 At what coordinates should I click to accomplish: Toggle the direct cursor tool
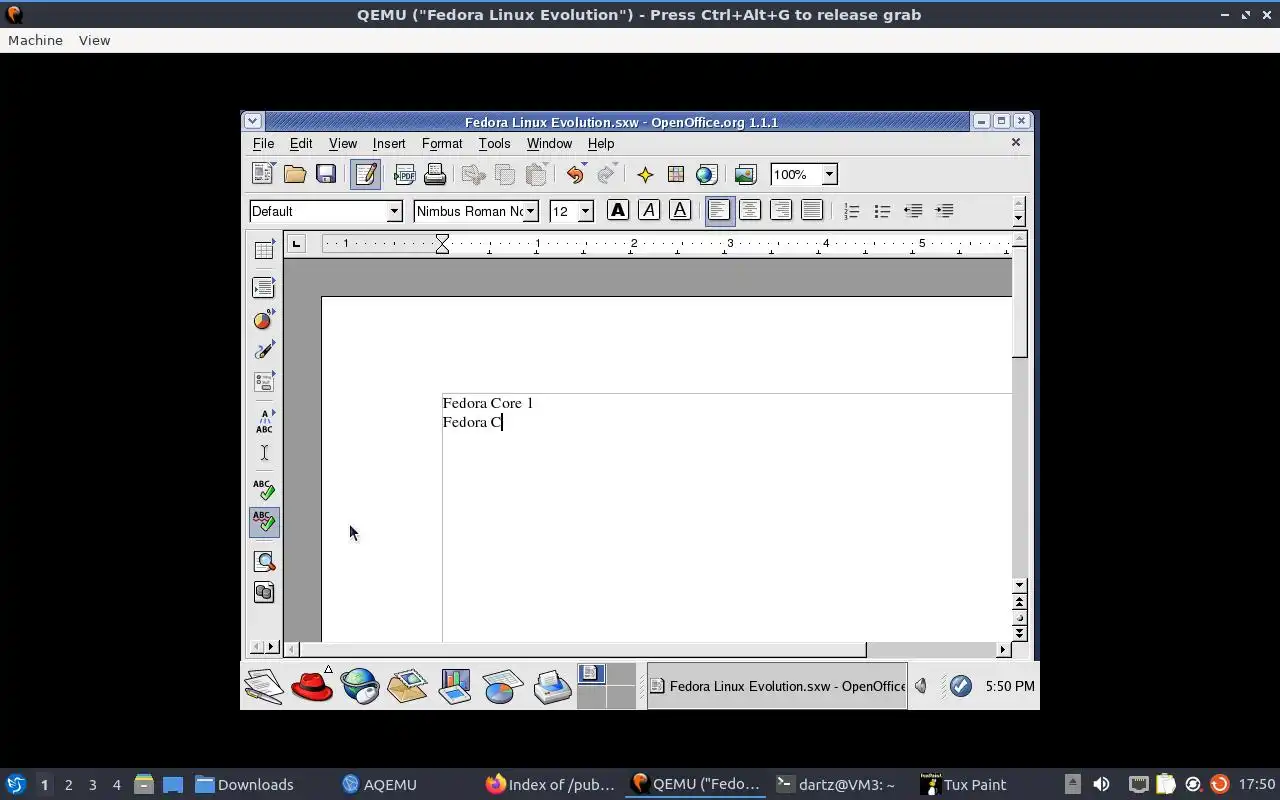[x=264, y=453]
